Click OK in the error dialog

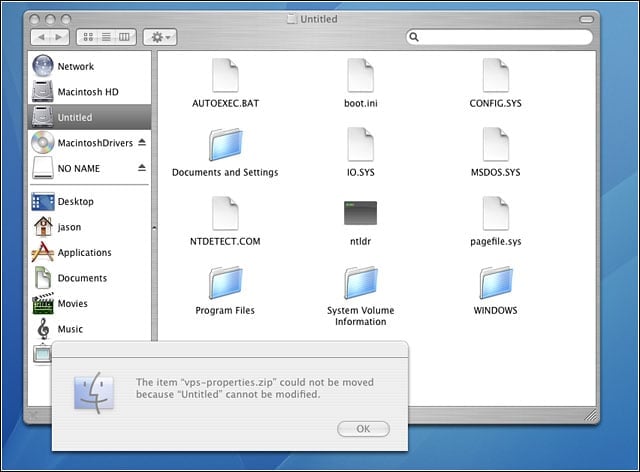click(x=363, y=429)
